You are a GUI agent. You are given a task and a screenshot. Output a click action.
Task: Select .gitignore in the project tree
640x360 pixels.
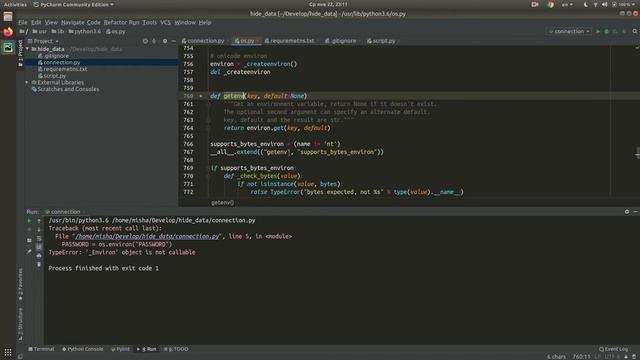point(53,56)
